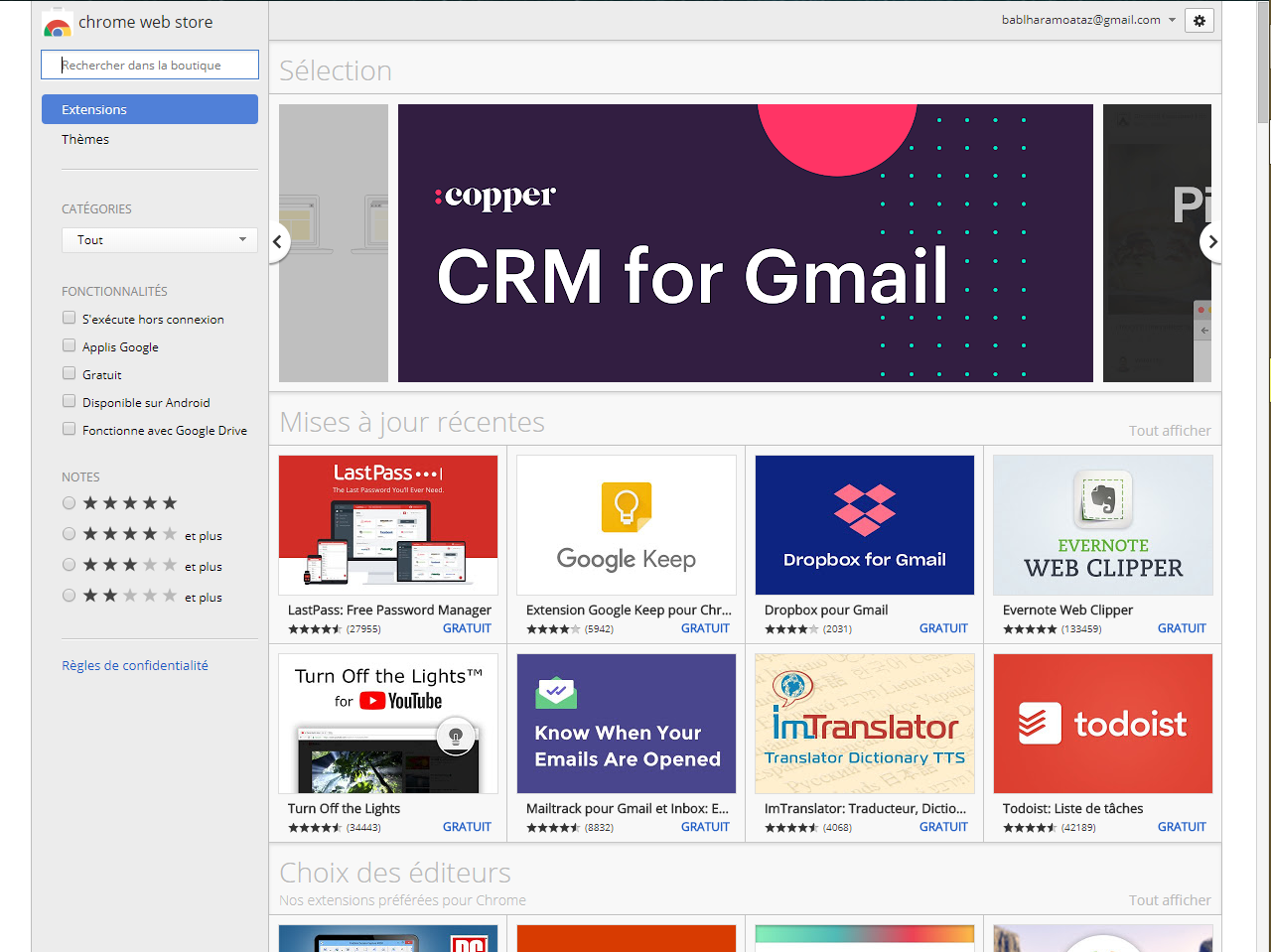Select four stars et plus rating

69,534
